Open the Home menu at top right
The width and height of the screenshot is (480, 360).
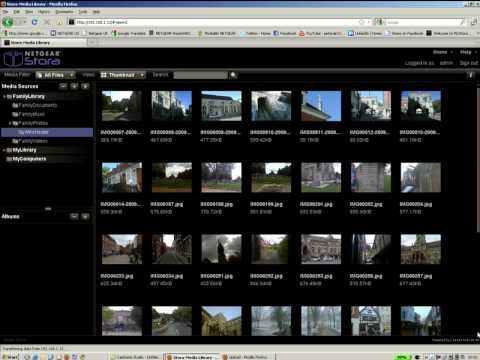pos(443,52)
